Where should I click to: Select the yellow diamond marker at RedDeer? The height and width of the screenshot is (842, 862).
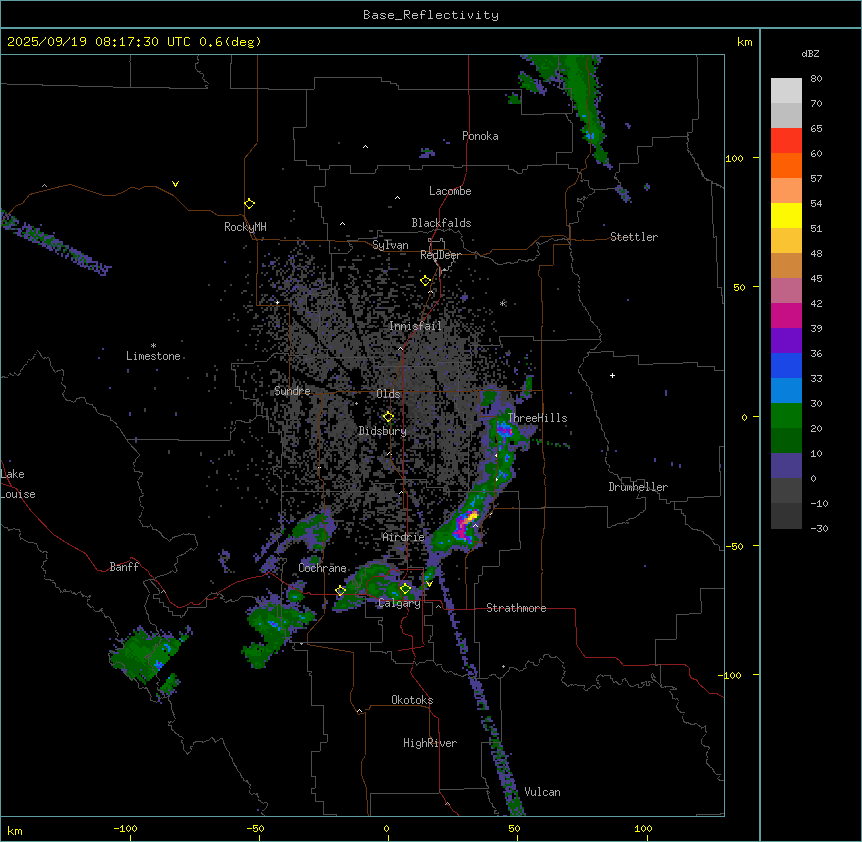pos(425,281)
